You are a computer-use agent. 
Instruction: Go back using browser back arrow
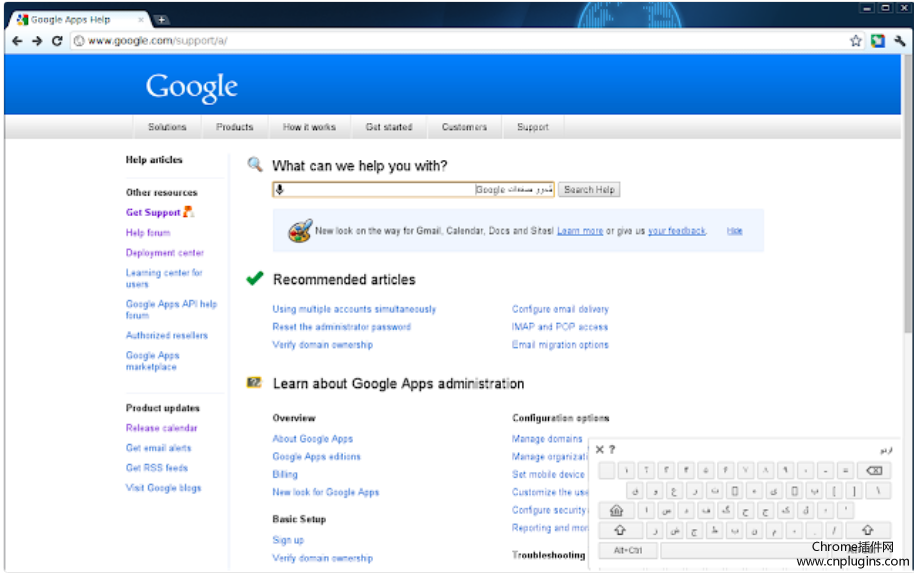coord(17,41)
